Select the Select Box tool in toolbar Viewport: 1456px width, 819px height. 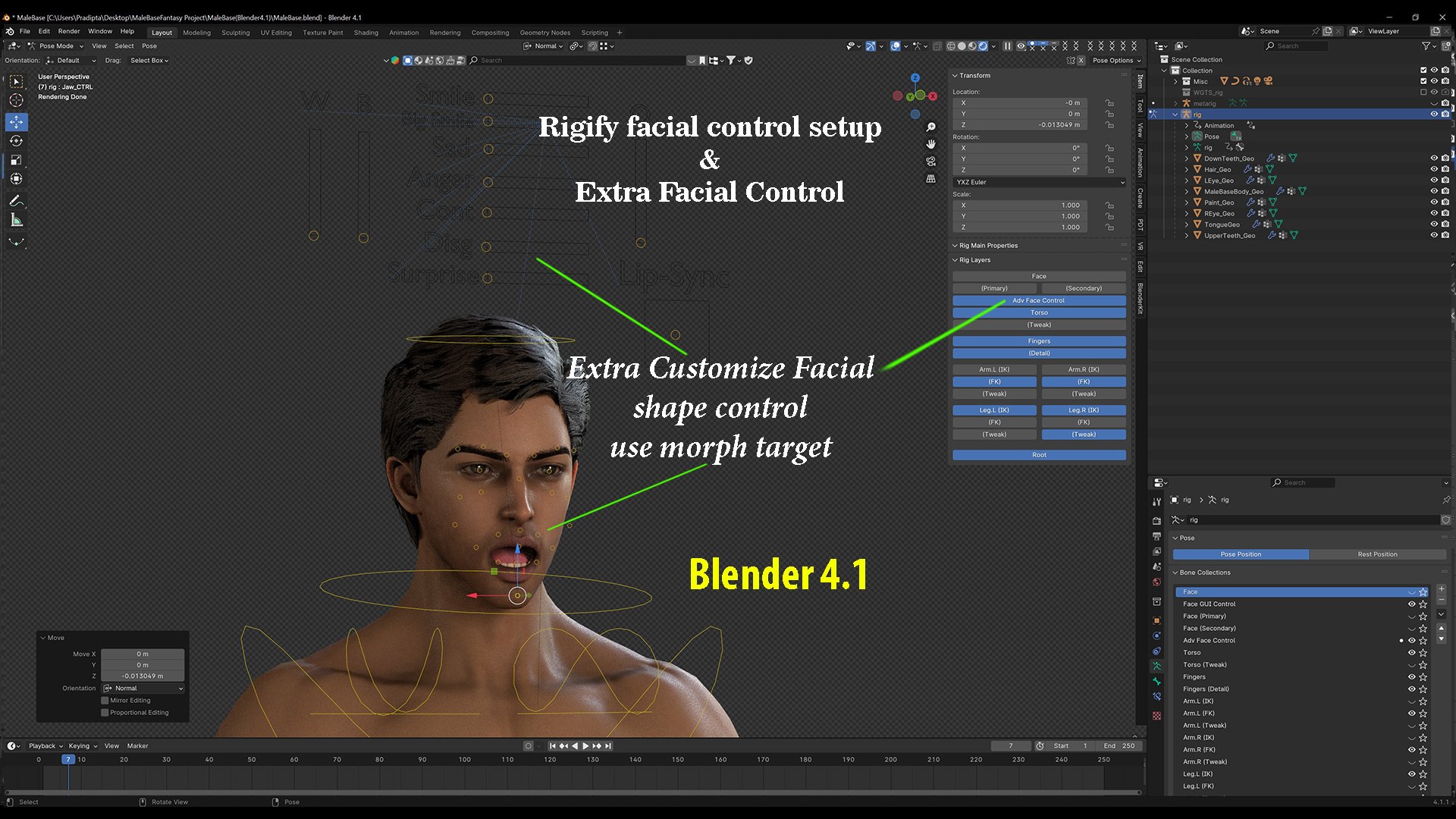coord(16,81)
